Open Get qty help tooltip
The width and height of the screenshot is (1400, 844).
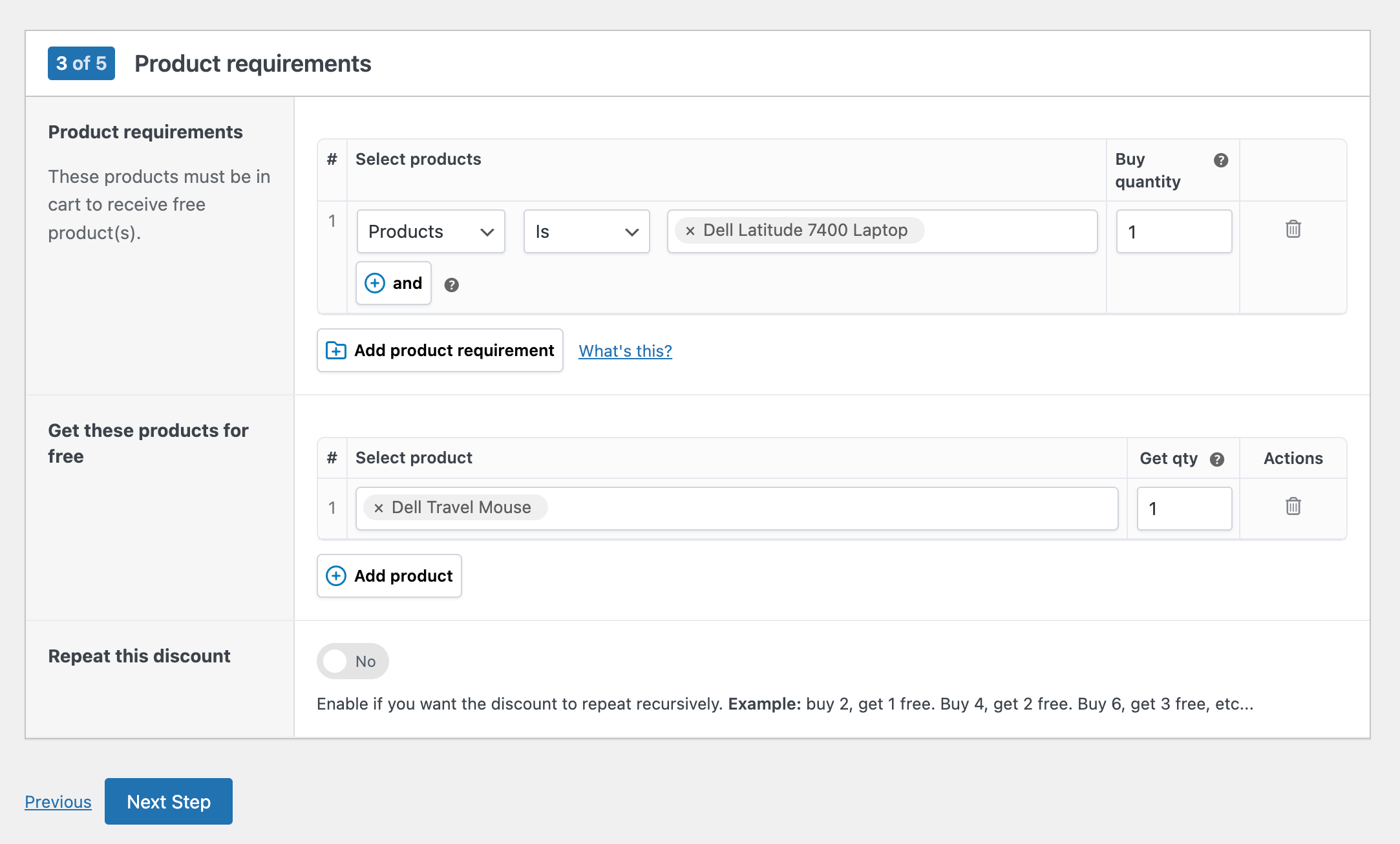(x=1217, y=459)
